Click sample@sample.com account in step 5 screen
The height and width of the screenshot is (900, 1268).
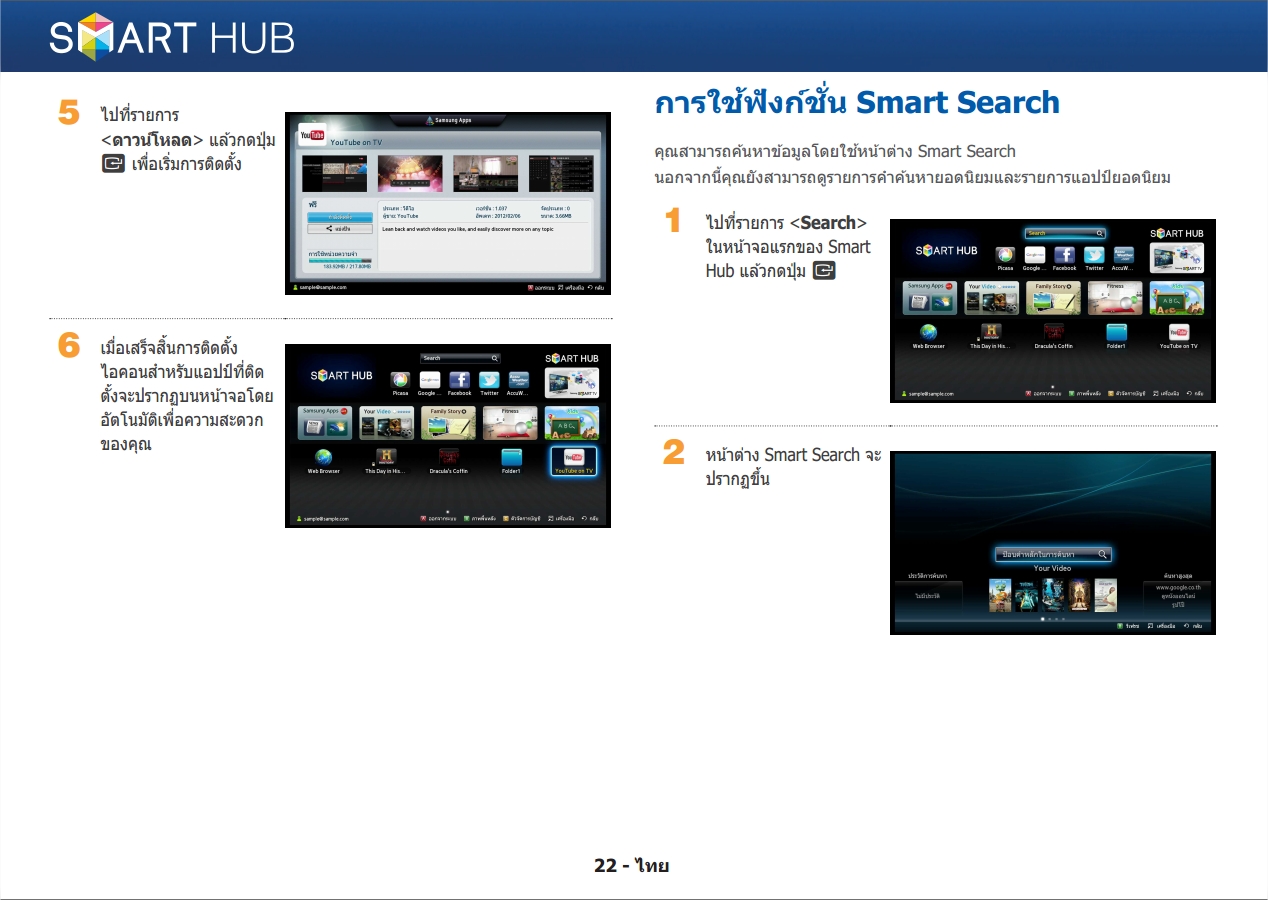click(x=321, y=287)
